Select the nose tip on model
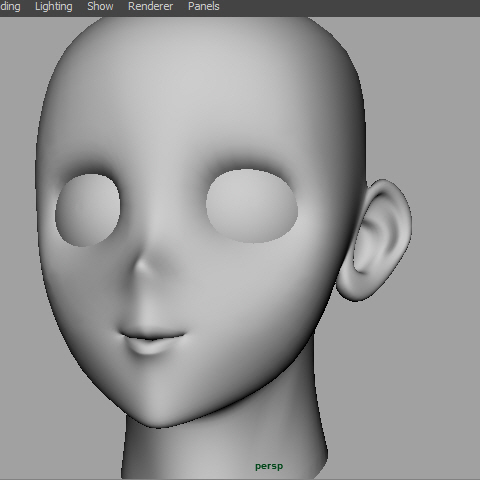 click(x=143, y=266)
